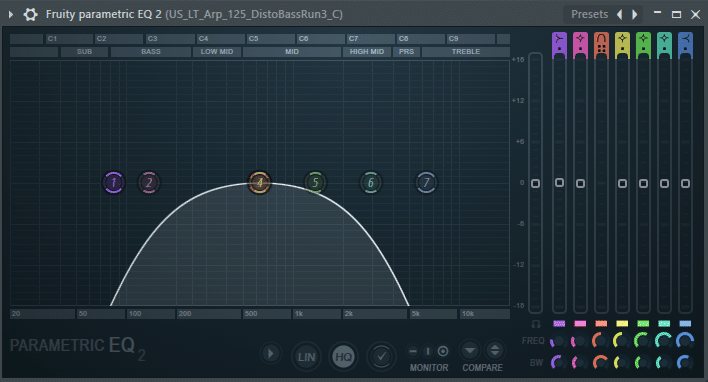This screenshot has height=382, width=708.
Task: Toggle LIN linear phase mode
Action: (x=306, y=357)
